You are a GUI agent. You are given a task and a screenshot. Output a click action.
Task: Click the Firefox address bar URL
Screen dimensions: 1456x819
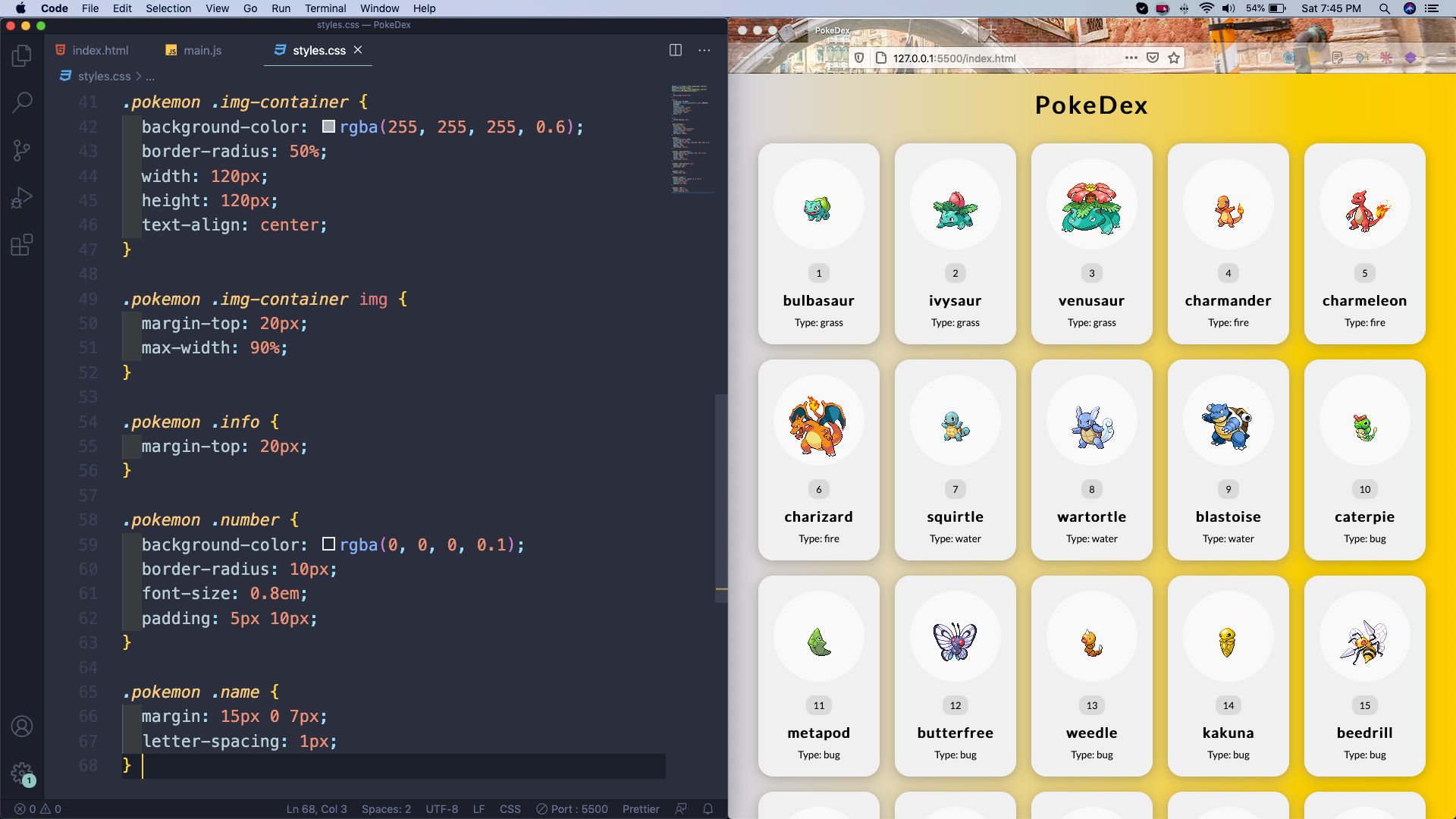click(954, 58)
